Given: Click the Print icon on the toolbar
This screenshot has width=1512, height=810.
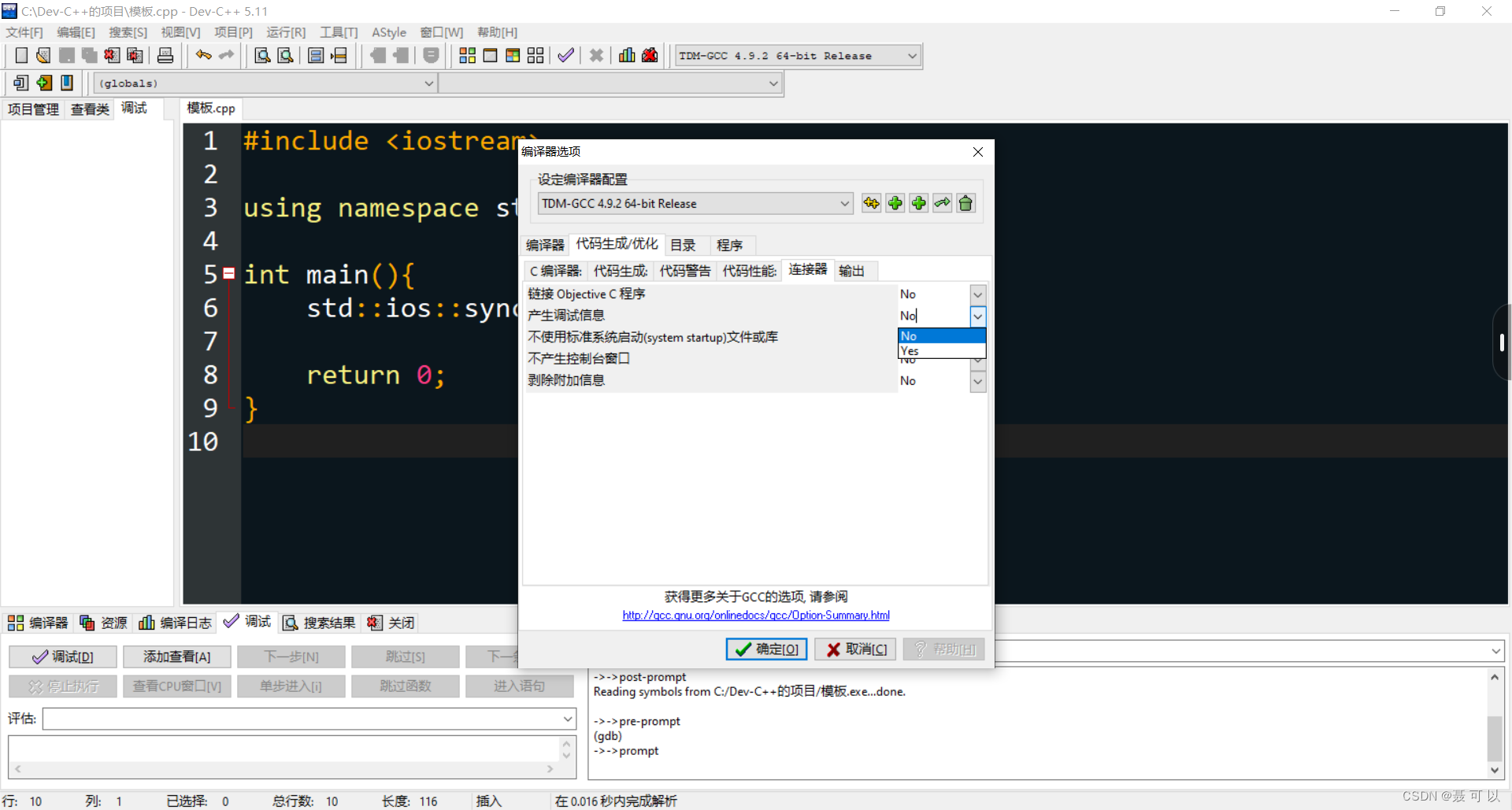Looking at the screenshot, I should tap(165, 55).
